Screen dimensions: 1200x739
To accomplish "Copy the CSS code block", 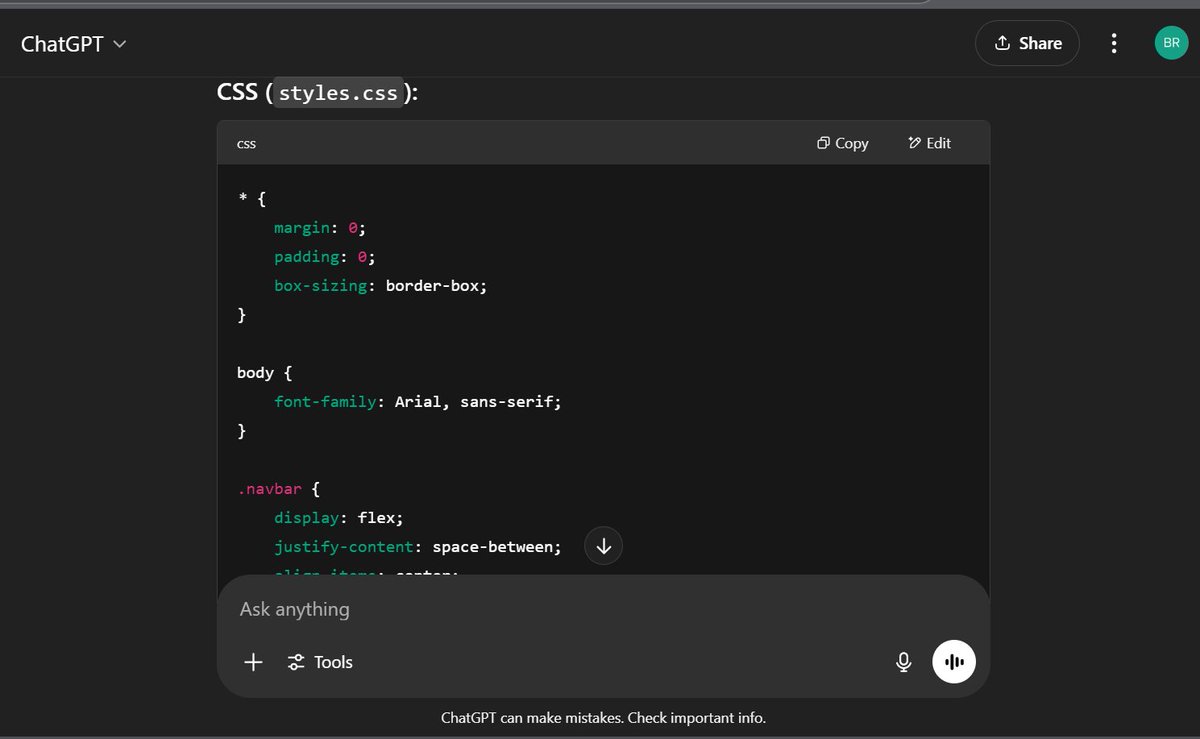I will click(842, 143).
